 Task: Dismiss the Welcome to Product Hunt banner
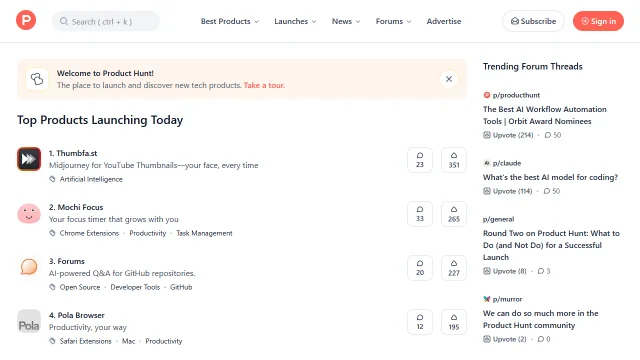449,79
